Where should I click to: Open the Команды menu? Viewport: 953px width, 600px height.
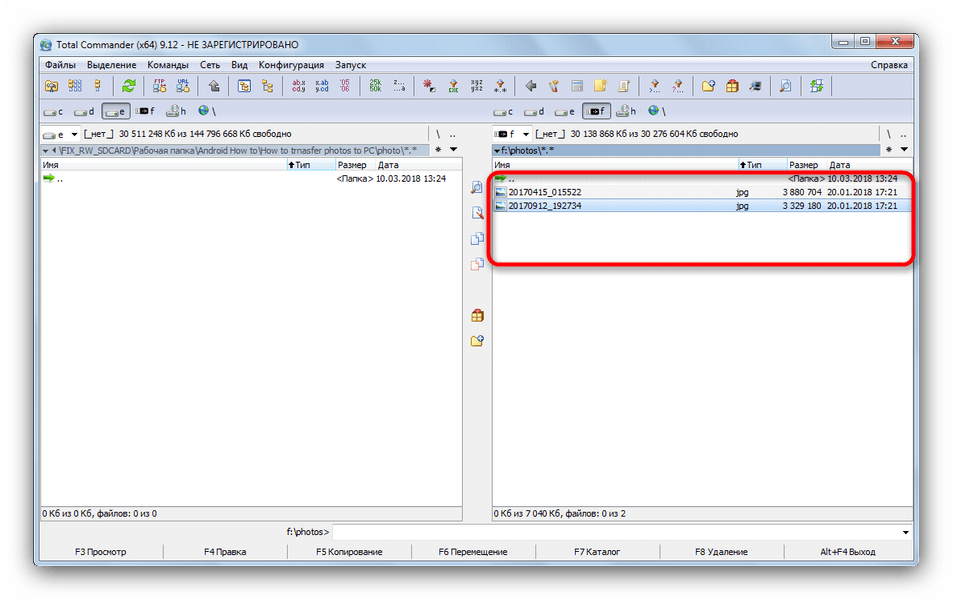point(168,65)
